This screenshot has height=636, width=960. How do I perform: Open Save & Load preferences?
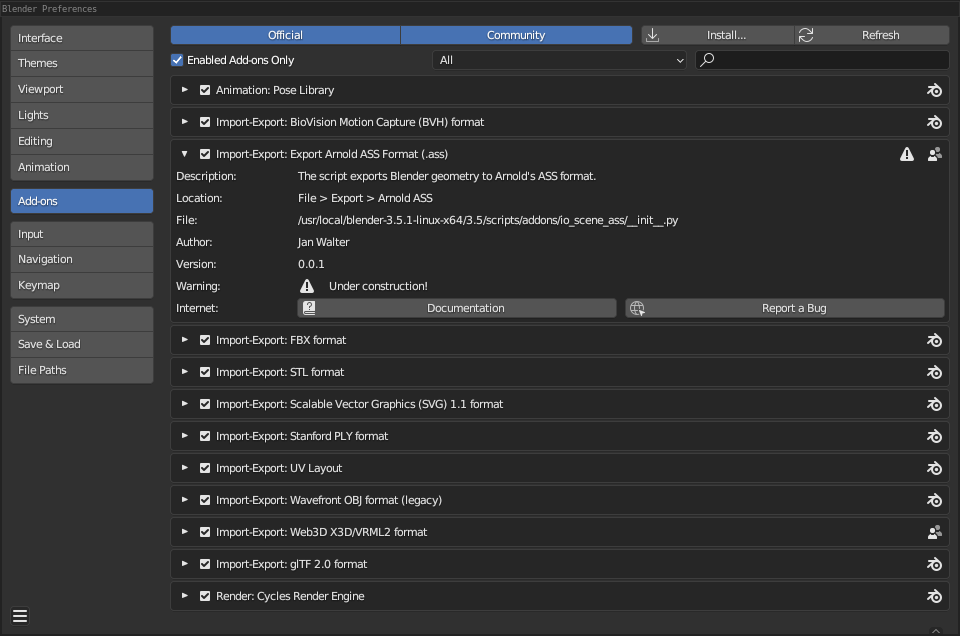pyautogui.click(x=82, y=345)
